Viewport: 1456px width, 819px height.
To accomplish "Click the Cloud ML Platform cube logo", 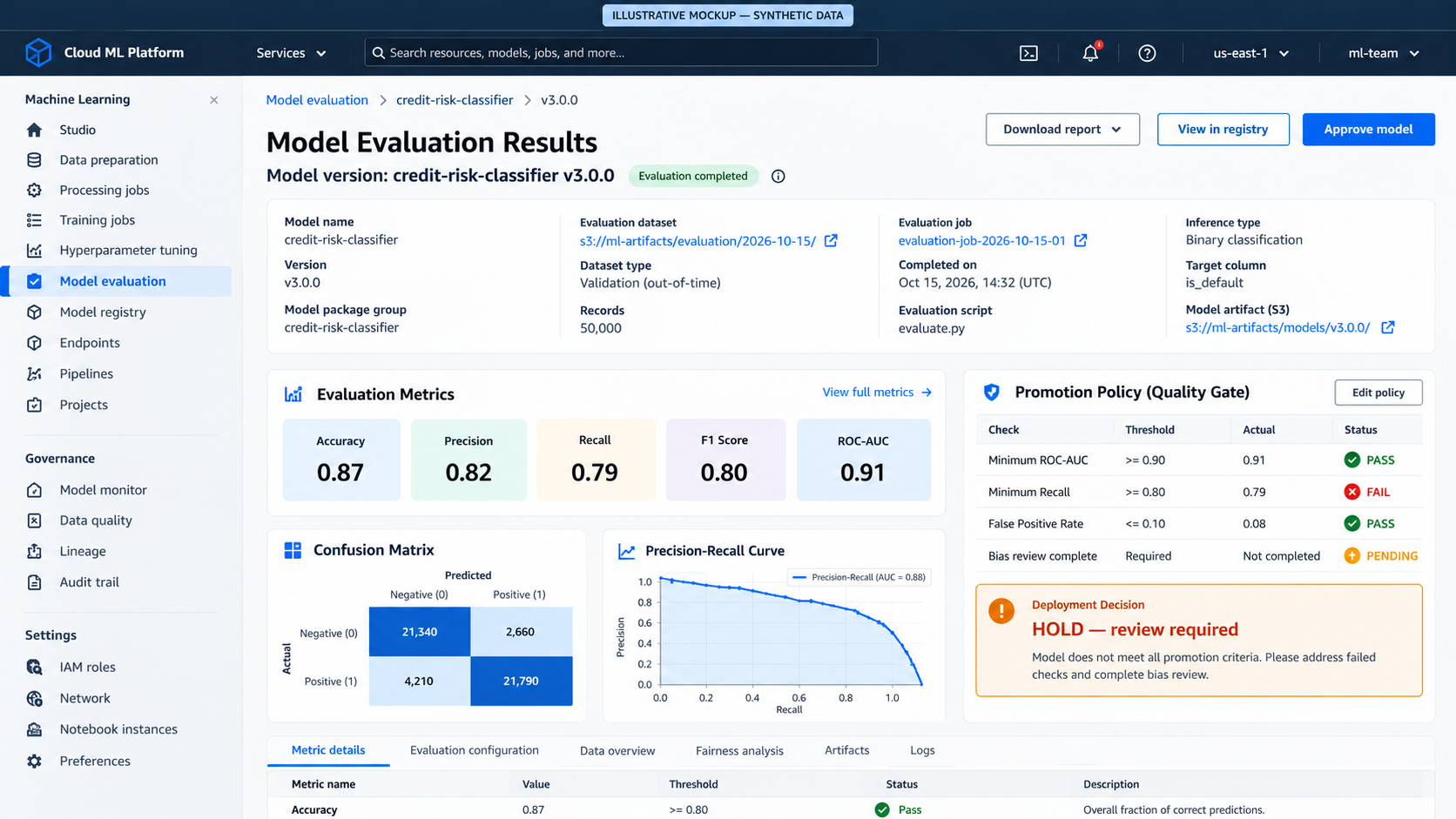I will (38, 52).
